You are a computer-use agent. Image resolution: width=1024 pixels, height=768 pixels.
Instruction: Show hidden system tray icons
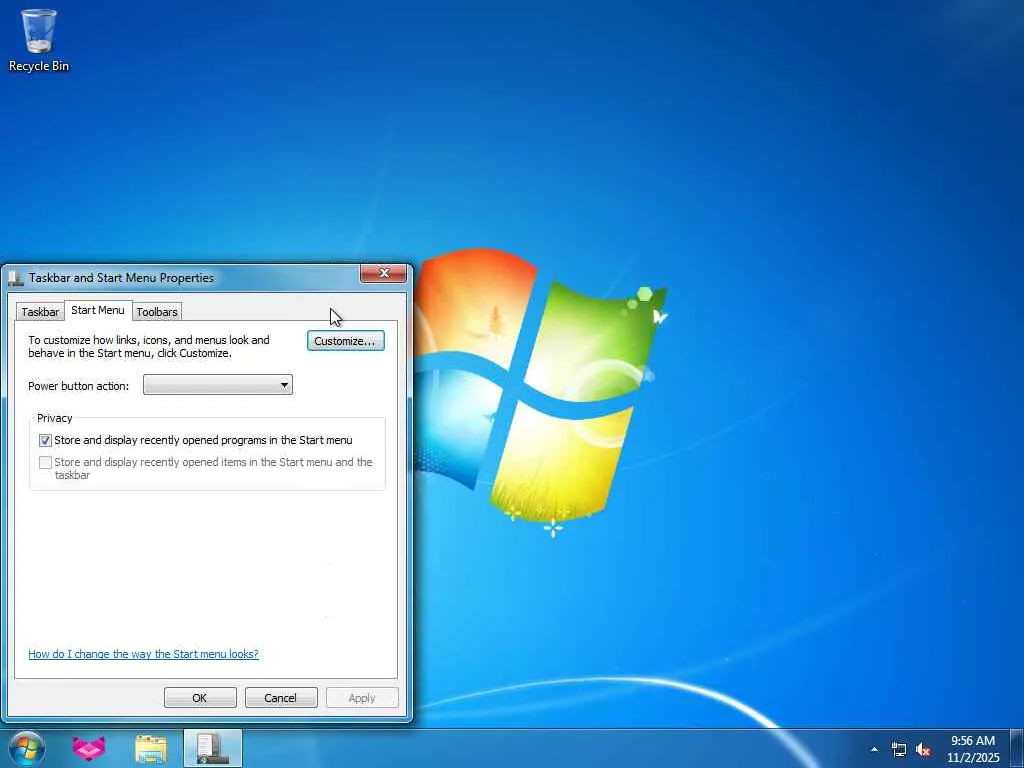pyautogui.click(x=874, y=749)
